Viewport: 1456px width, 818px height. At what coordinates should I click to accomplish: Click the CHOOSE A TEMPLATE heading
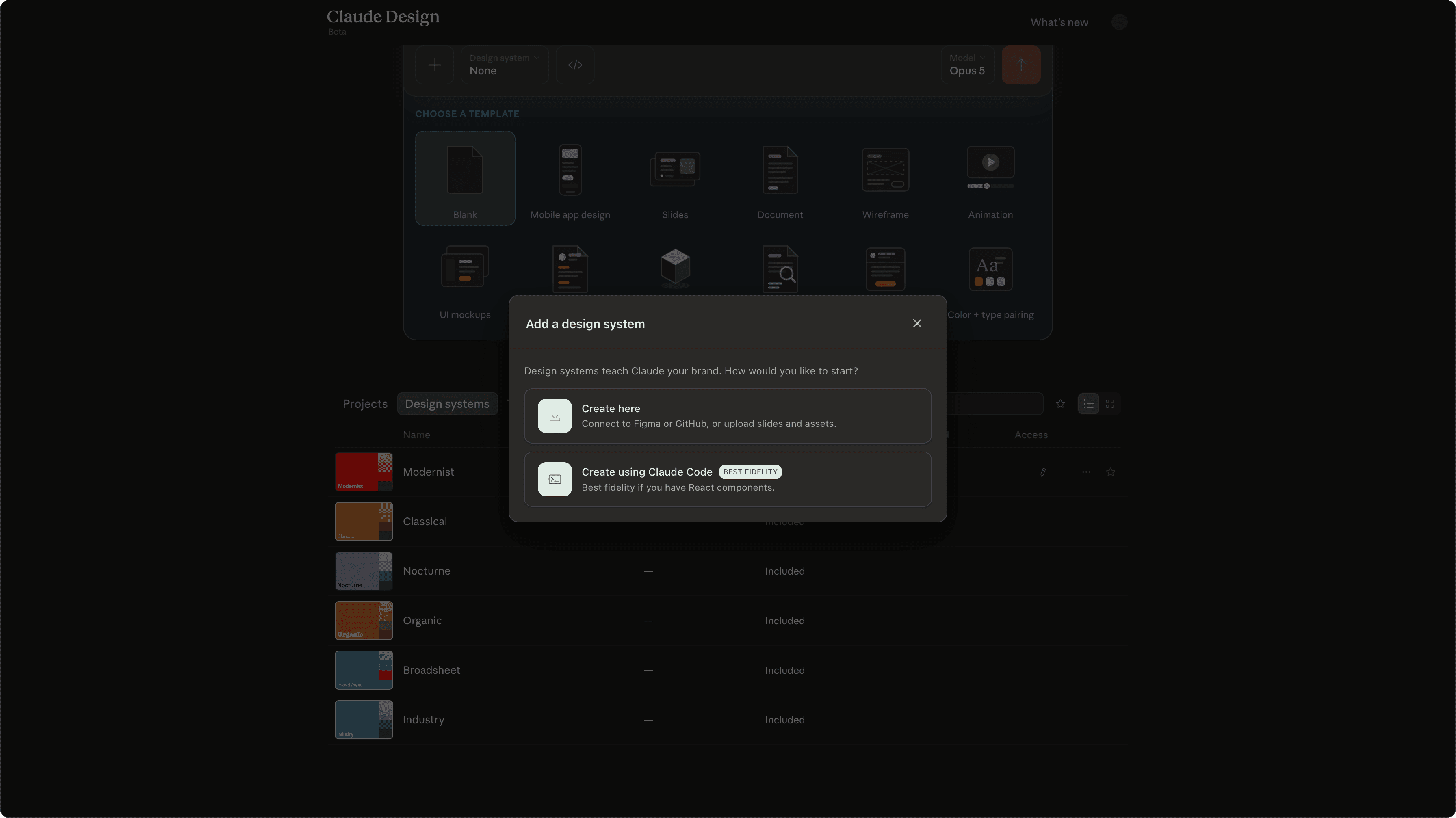pos(467,114)
